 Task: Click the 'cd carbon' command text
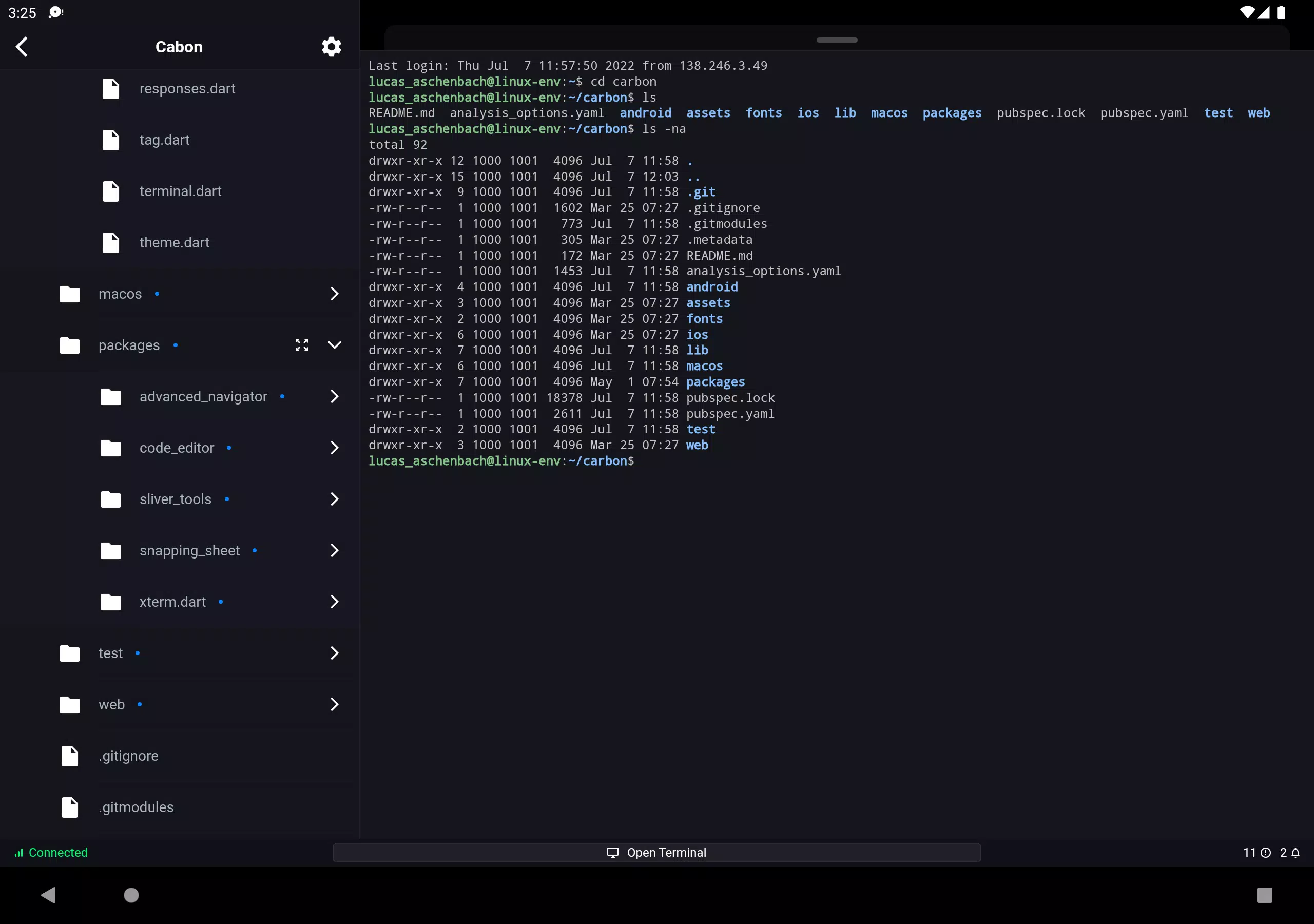click(x=623, y=81)
